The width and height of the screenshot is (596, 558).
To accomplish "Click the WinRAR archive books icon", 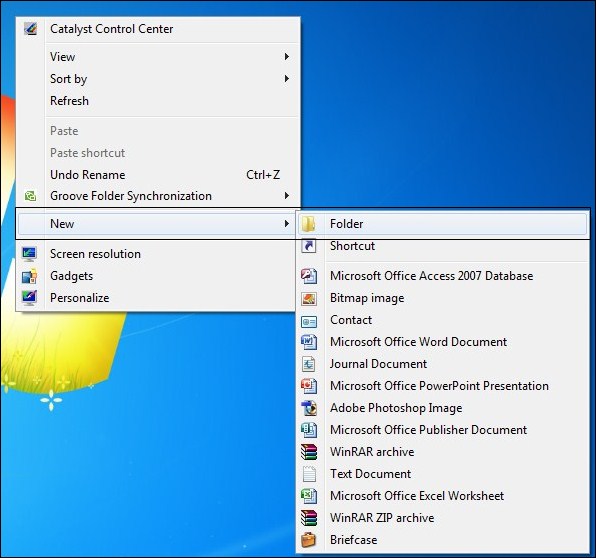I will click(x=309, y=452).
